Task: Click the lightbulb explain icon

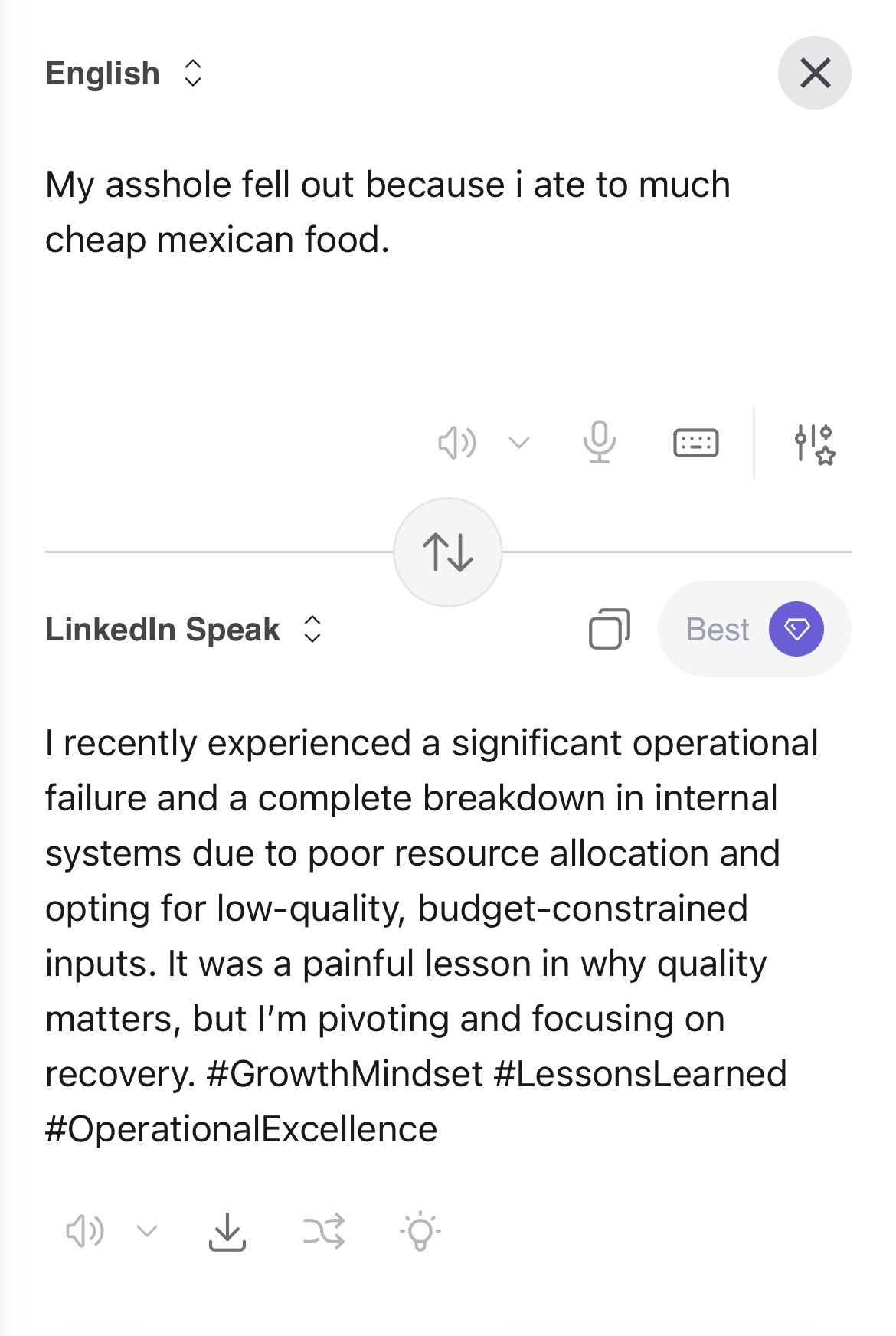Action: 420,1232
